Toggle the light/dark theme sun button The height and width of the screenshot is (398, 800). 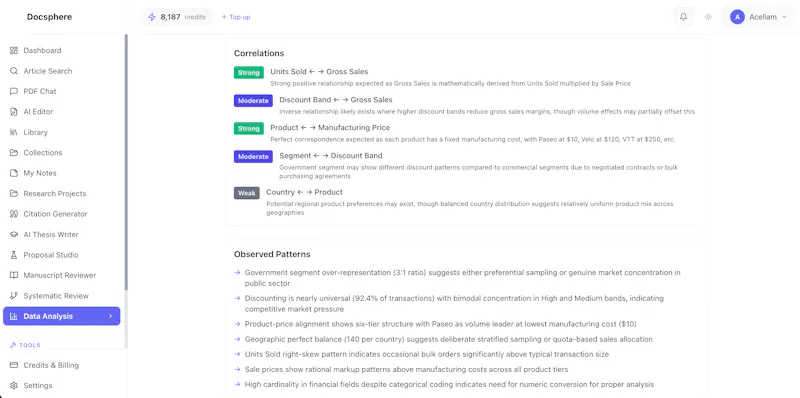(708, 17)
